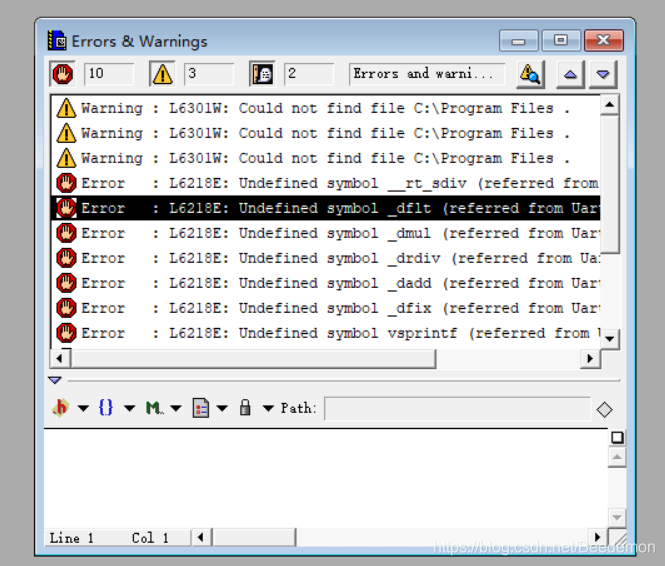
Task: Minimize the Errors & Warnings window
Action: coord(518,41)
